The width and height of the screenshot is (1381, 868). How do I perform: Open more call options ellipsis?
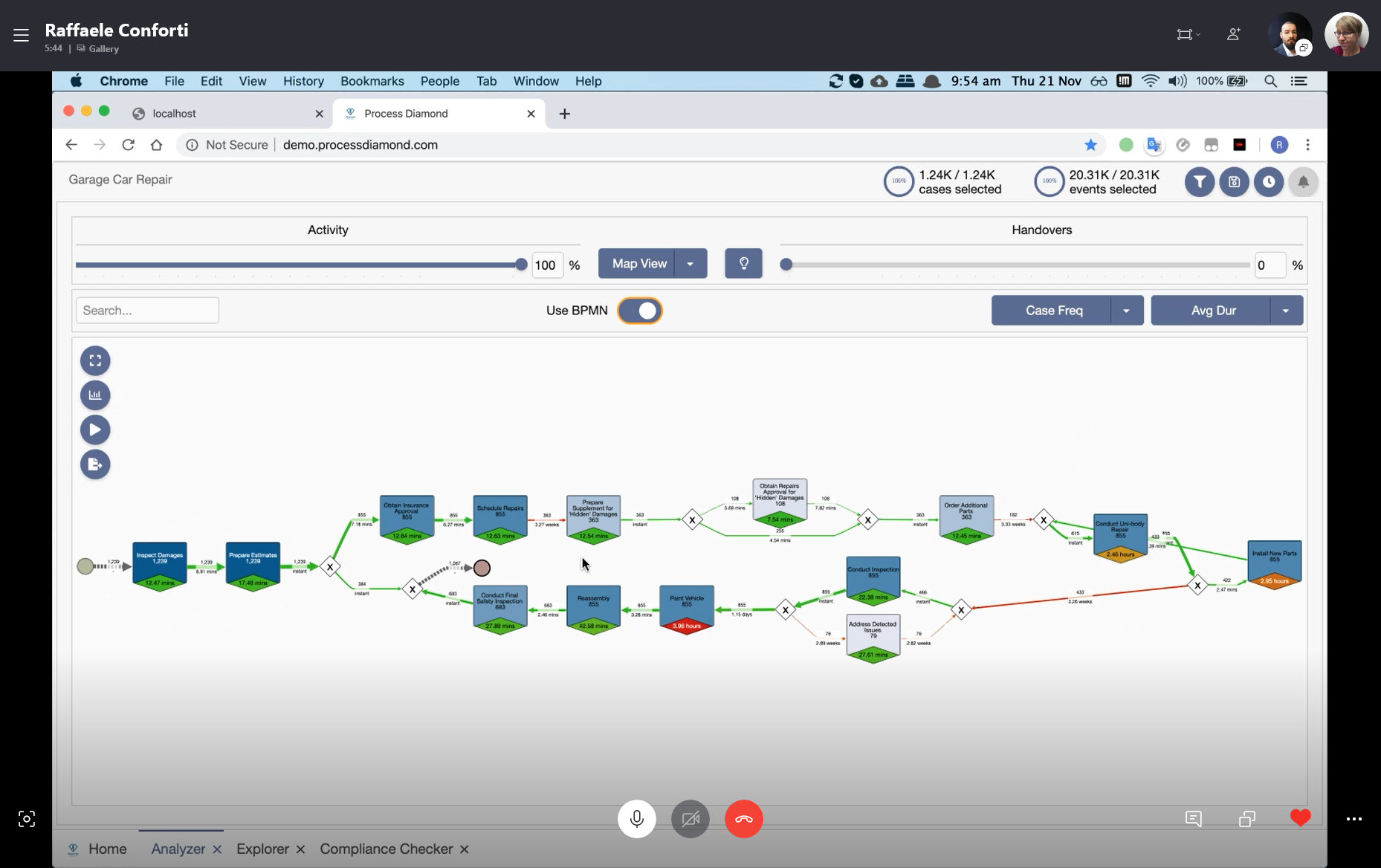(1354, 819)
